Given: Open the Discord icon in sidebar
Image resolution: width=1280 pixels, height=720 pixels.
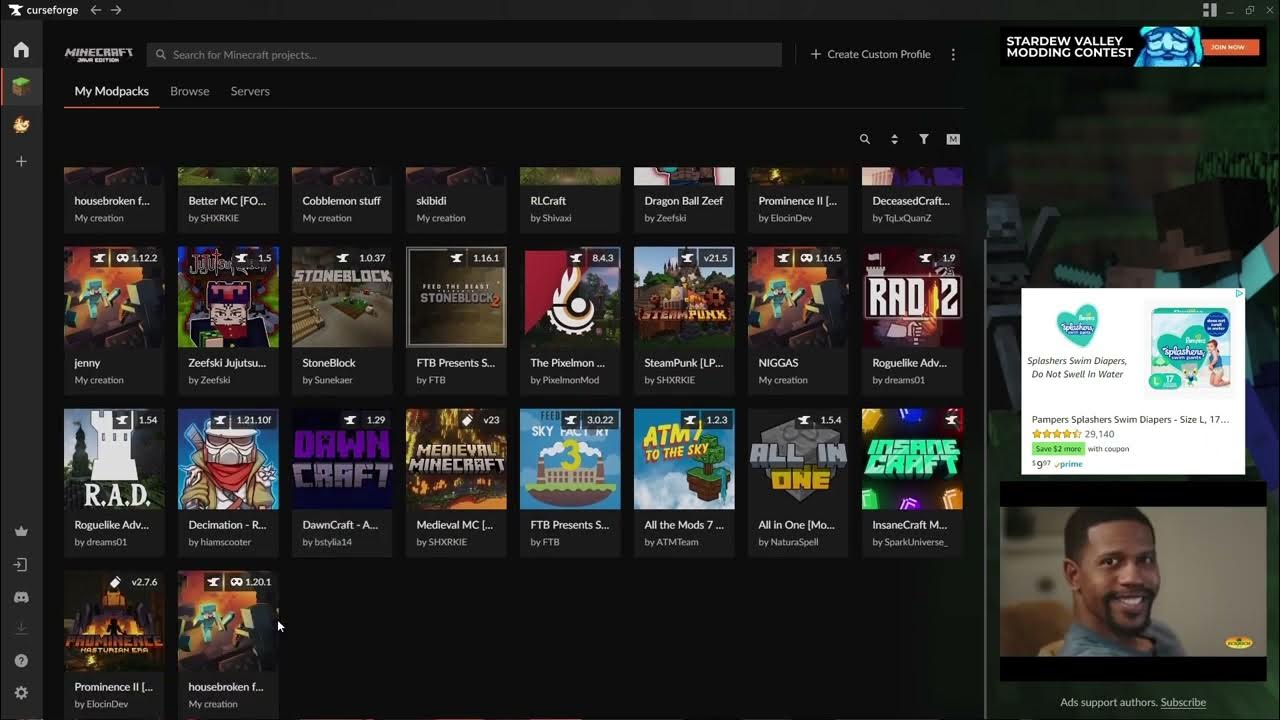Looking at the screenshot, I should pyautogui.click(x=21, y=597).
